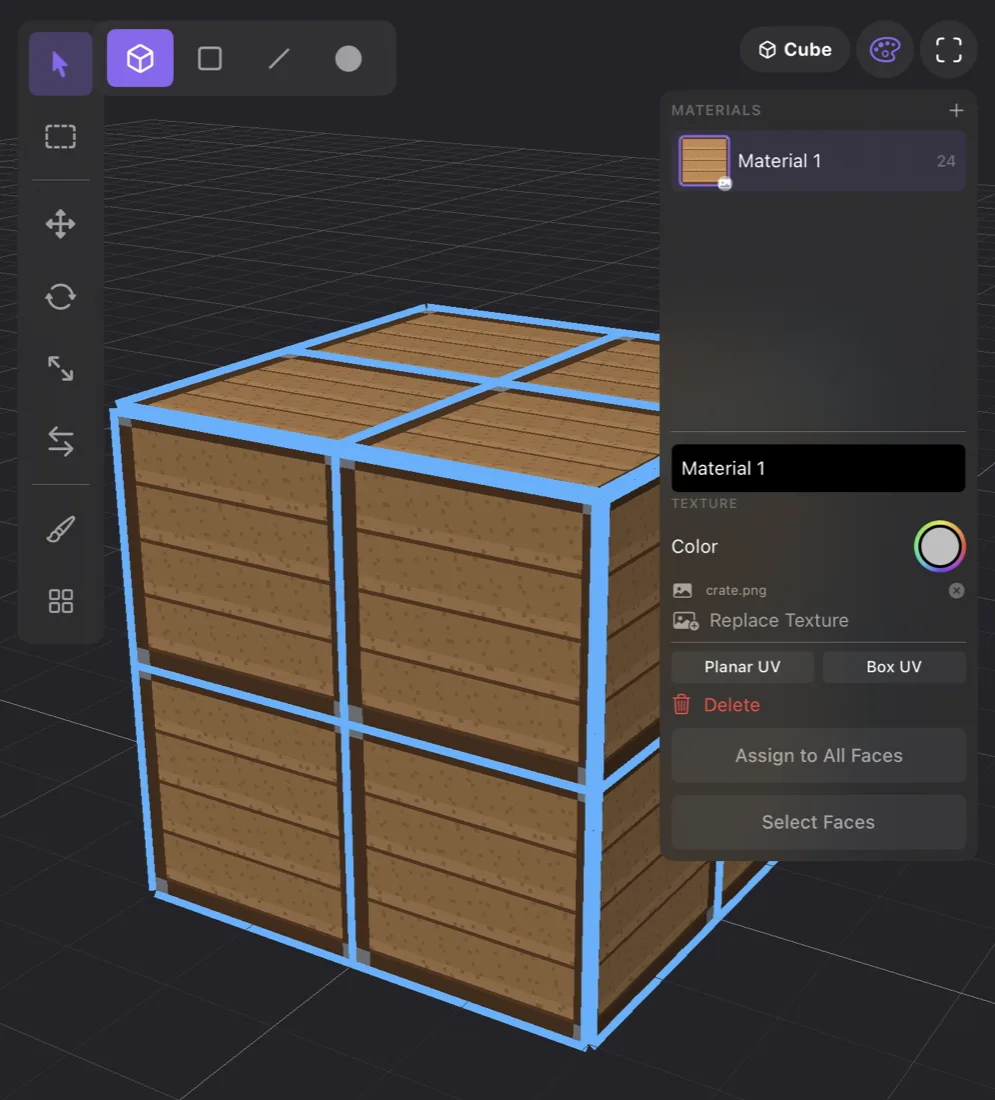Click the crate.png file name
This screenshot has height=1100, width=995.
(x=736, y=591)
